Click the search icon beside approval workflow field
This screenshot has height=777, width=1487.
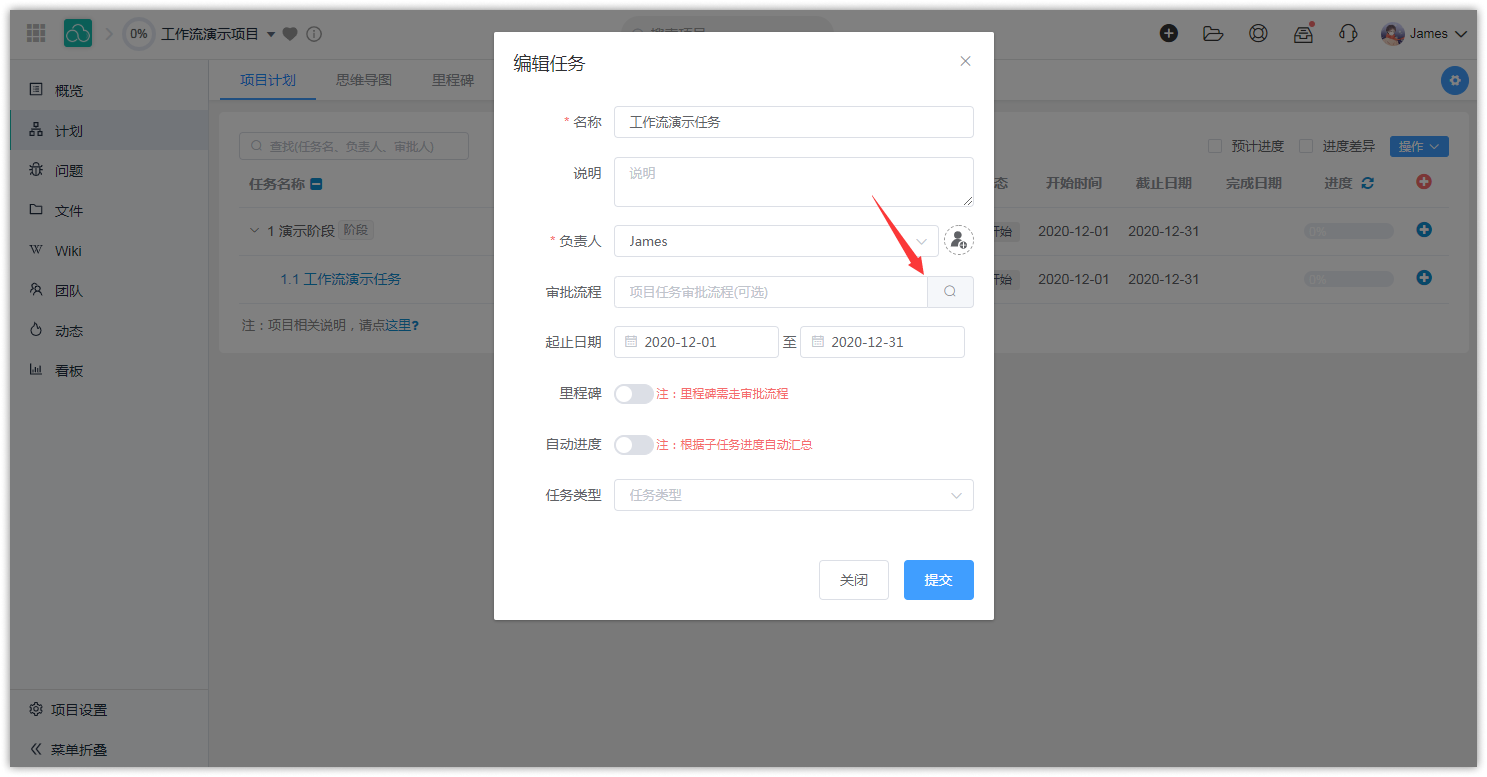950,292
